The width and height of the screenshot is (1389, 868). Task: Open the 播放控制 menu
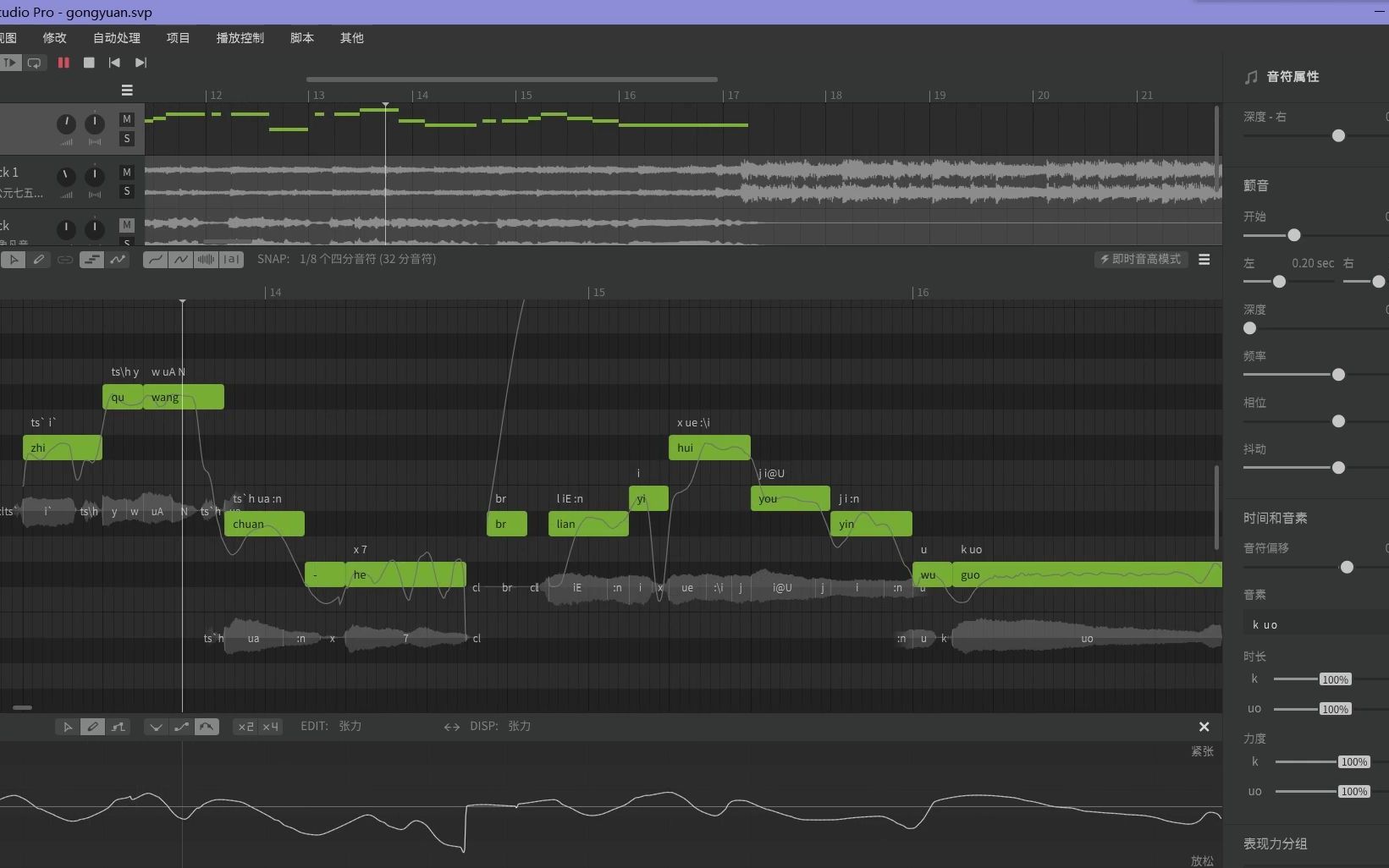click(x=240, y=38)
